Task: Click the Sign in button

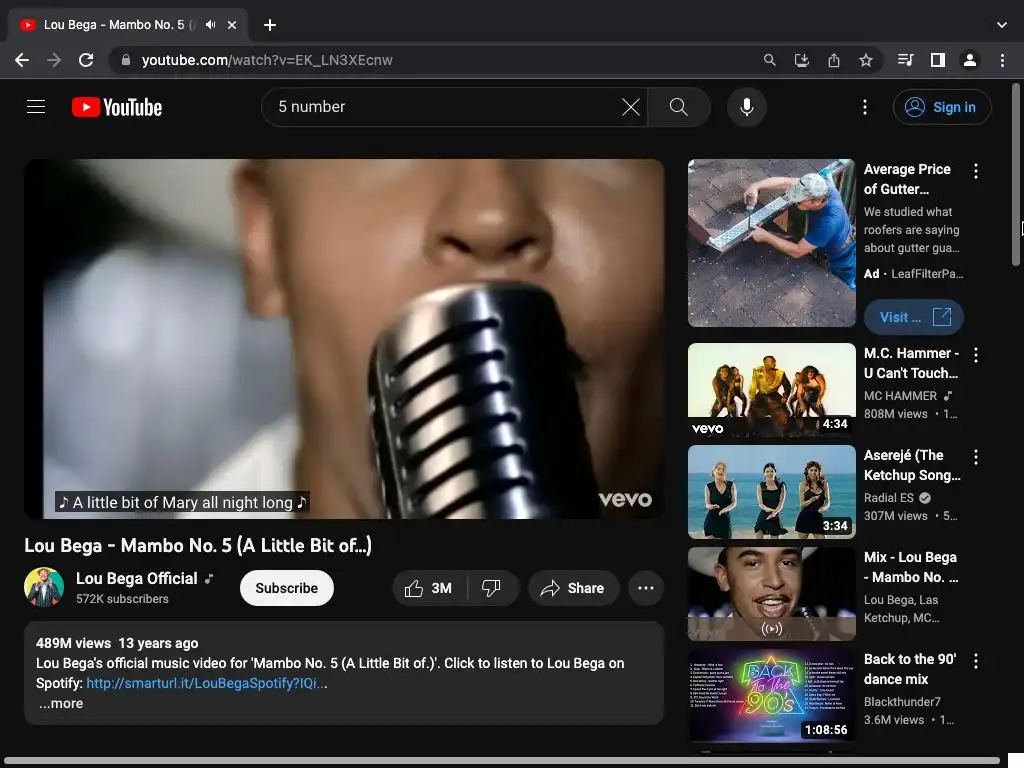Action: 942,107
